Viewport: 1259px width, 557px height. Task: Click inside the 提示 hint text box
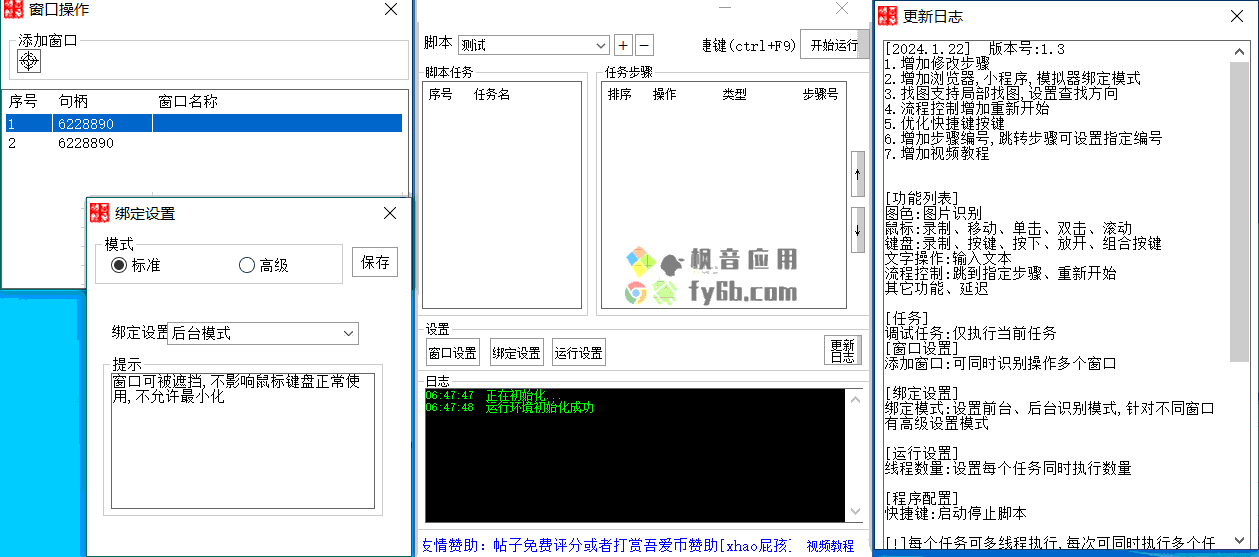click(x=242, y=441)
